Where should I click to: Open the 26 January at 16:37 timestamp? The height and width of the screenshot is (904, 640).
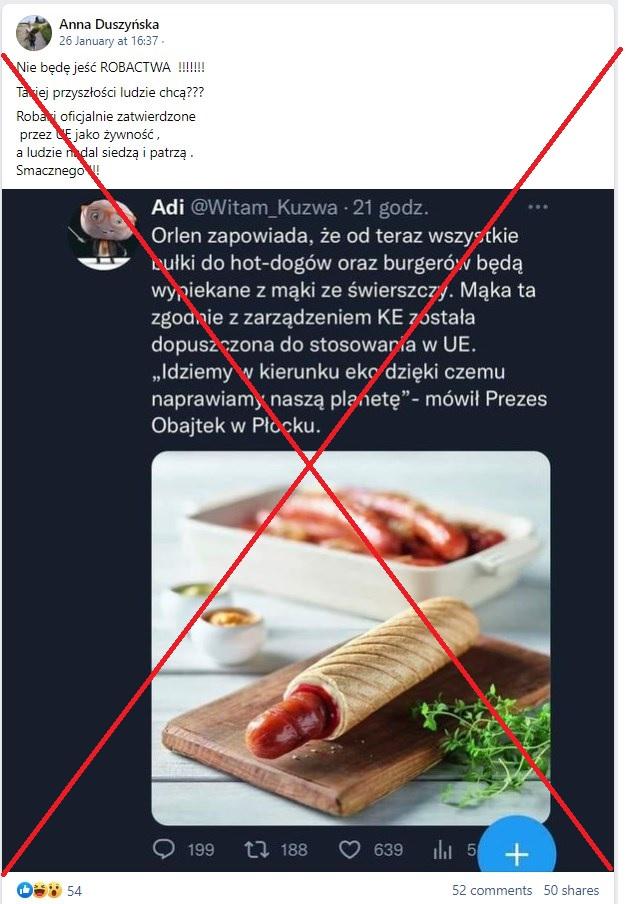[x=108, y=41]
